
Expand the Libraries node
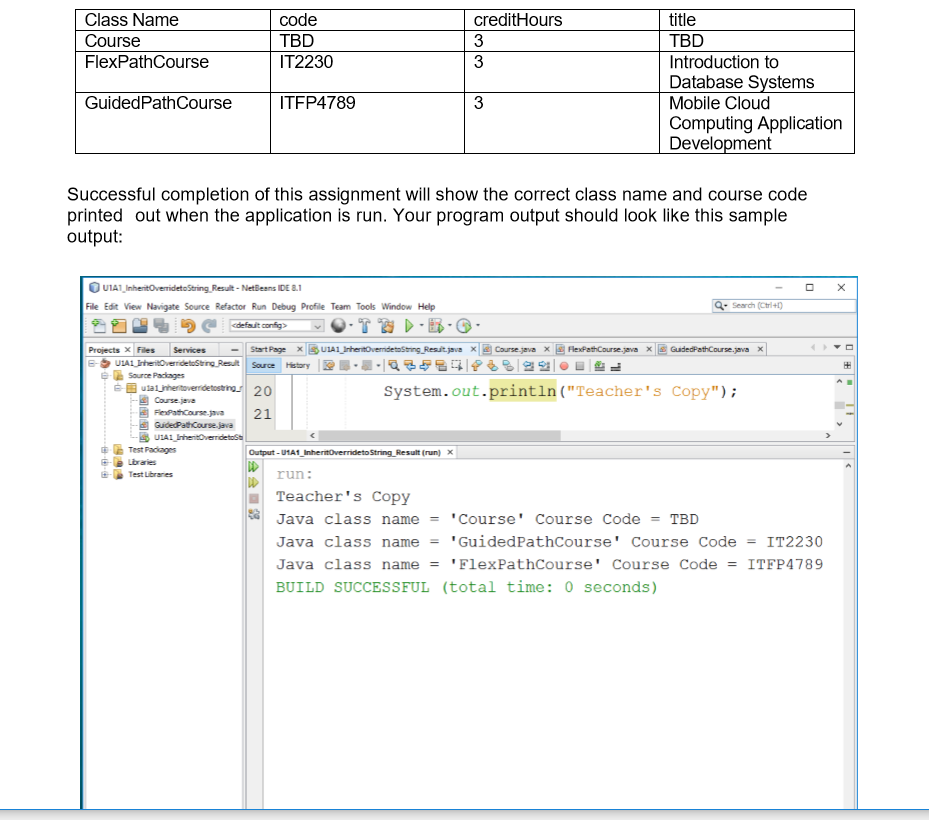(x=104, y=462)
